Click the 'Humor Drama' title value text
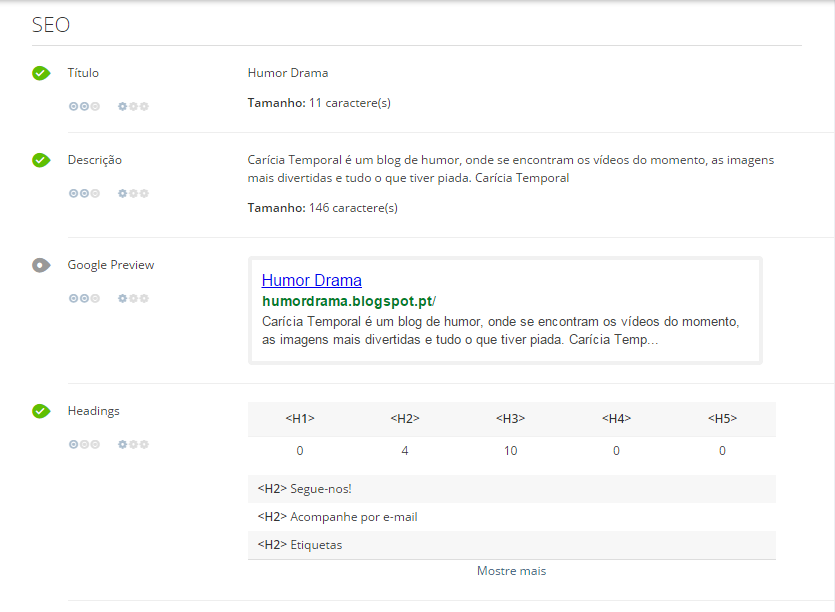 288,72
